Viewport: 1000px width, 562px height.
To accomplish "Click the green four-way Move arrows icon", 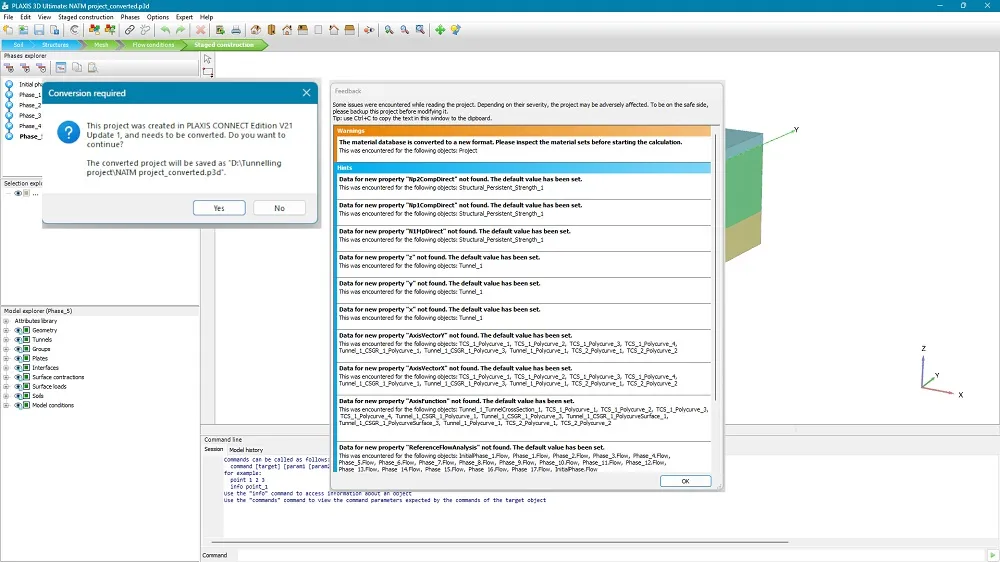I will point(440,30).
